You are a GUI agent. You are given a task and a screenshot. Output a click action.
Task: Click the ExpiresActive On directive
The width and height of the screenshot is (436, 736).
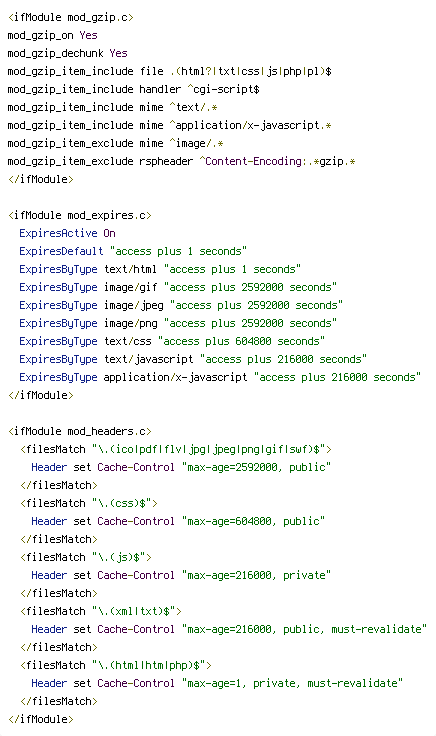click(x=68, y=233)
